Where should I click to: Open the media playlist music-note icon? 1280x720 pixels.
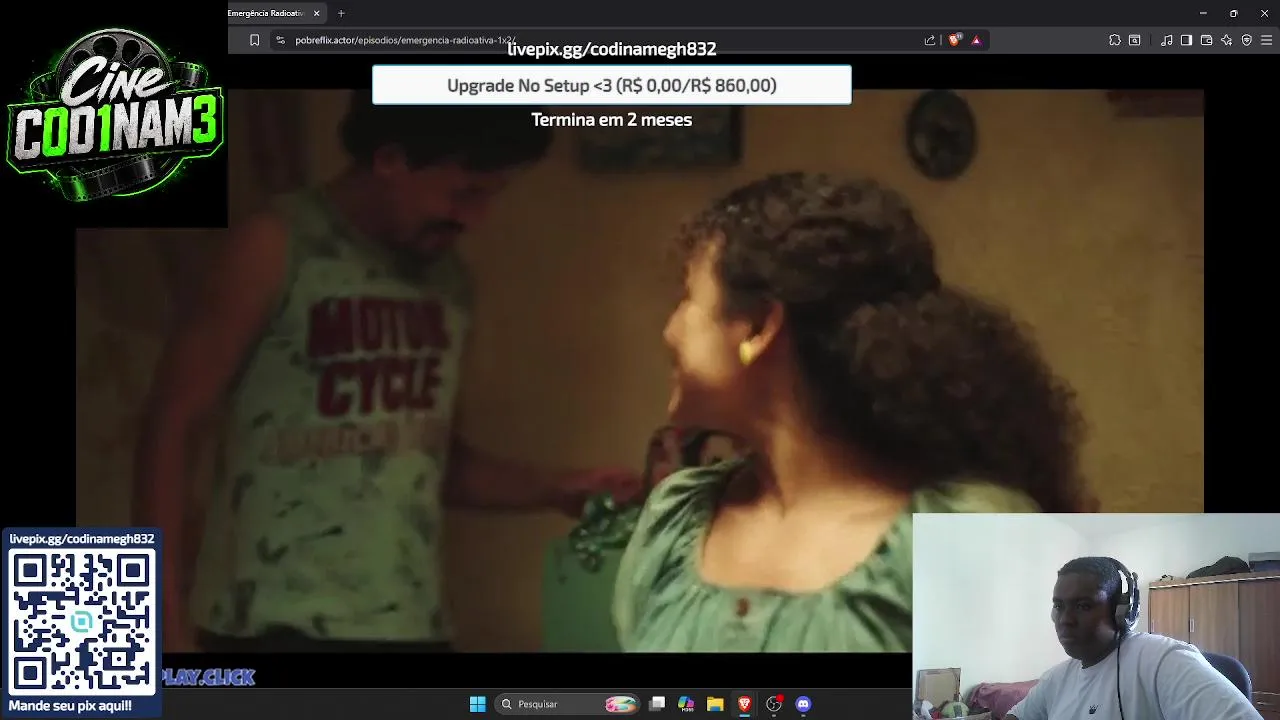pos(1167,40)
